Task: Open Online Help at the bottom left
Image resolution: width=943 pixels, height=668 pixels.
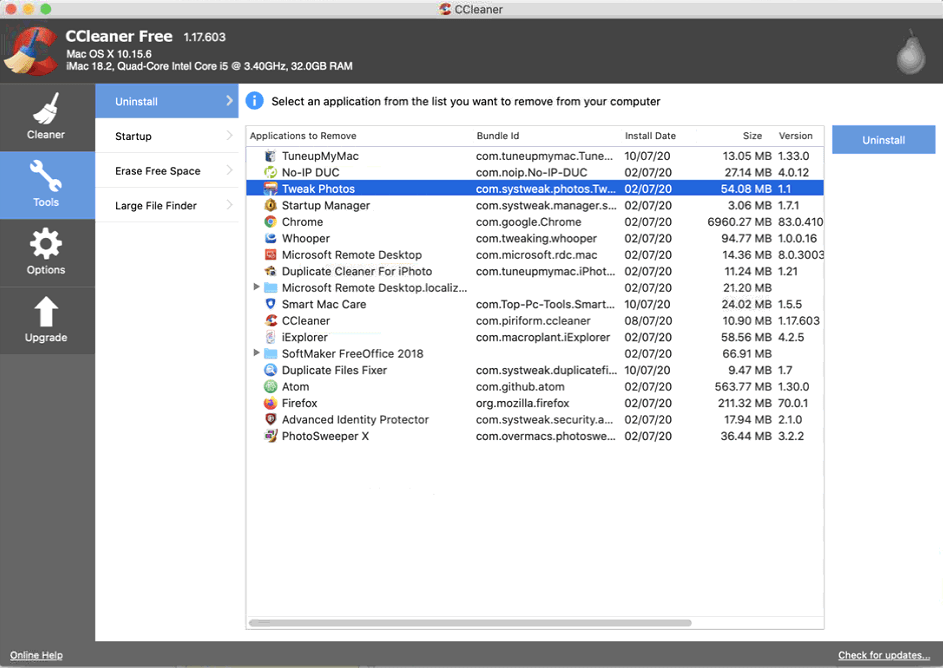Action: point(35,655)
